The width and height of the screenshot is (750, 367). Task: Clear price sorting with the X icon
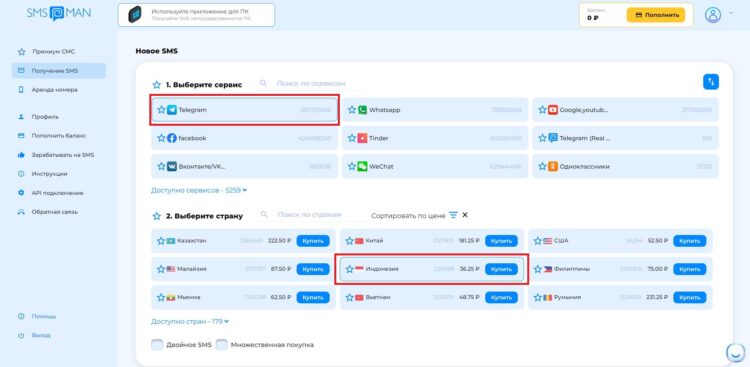pyautogui.click(x=465, y=215)
